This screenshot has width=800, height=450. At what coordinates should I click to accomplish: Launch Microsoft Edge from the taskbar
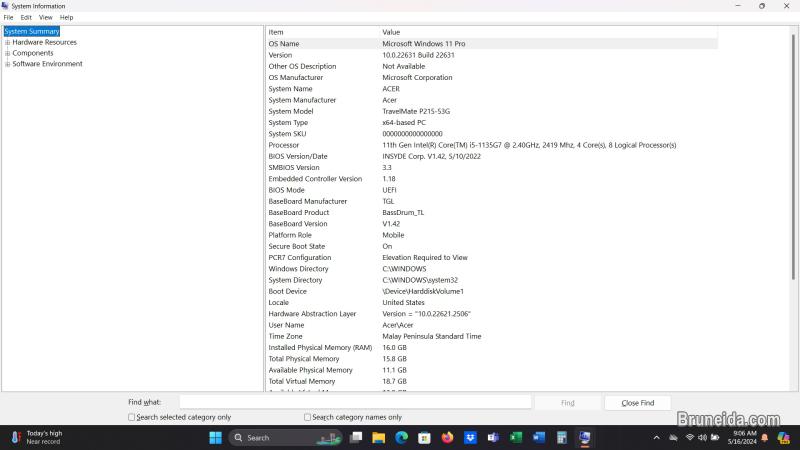tap(402, 437)
